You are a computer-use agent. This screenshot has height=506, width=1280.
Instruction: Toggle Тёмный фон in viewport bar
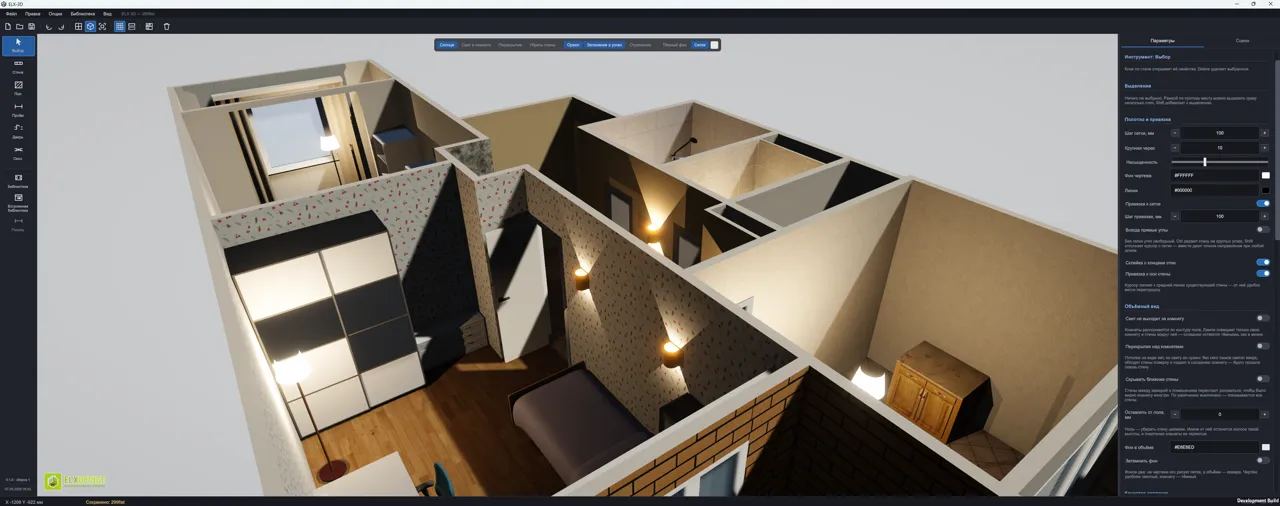click(675, 45)
